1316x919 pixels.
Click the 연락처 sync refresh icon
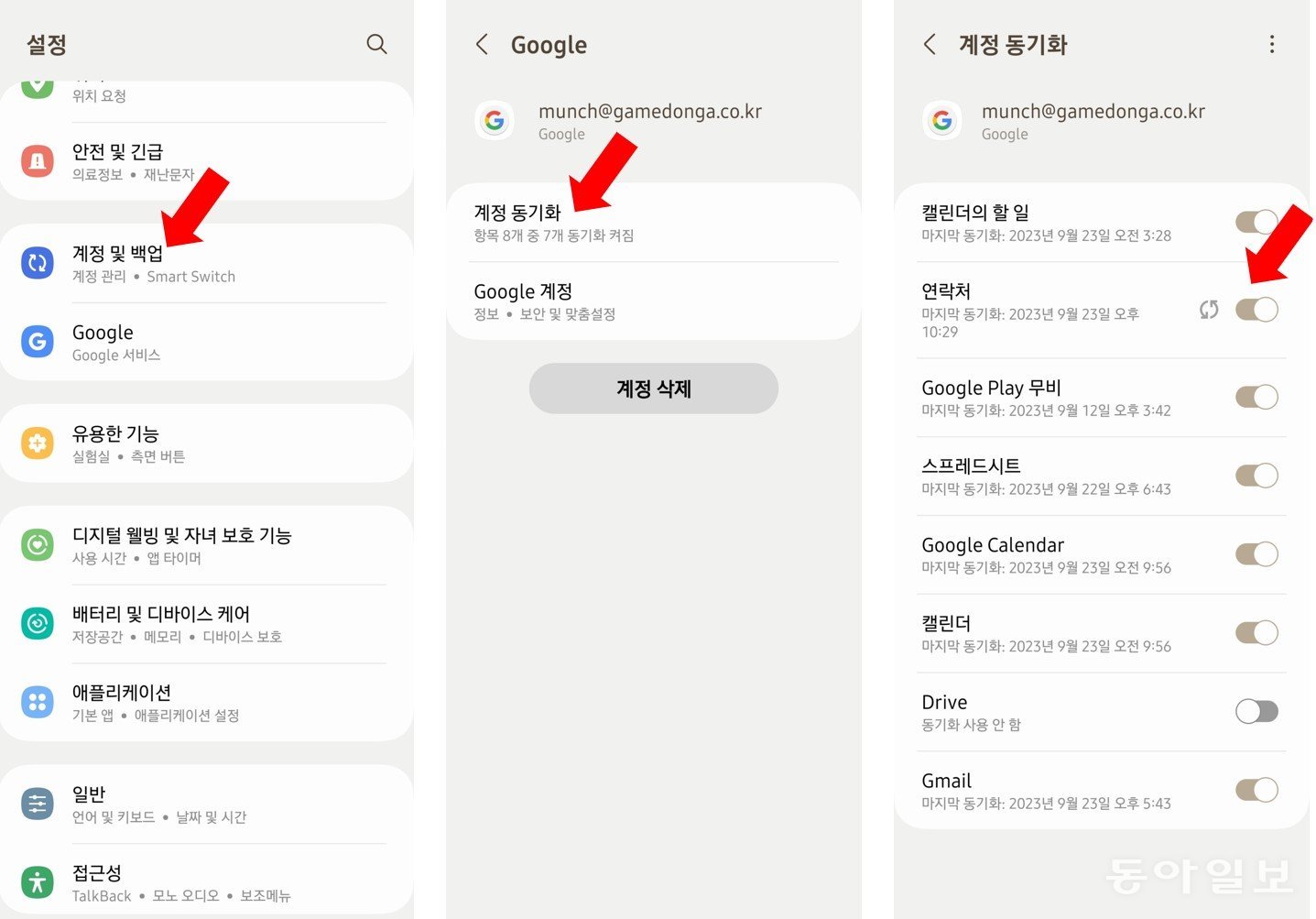coord(1209,310)
